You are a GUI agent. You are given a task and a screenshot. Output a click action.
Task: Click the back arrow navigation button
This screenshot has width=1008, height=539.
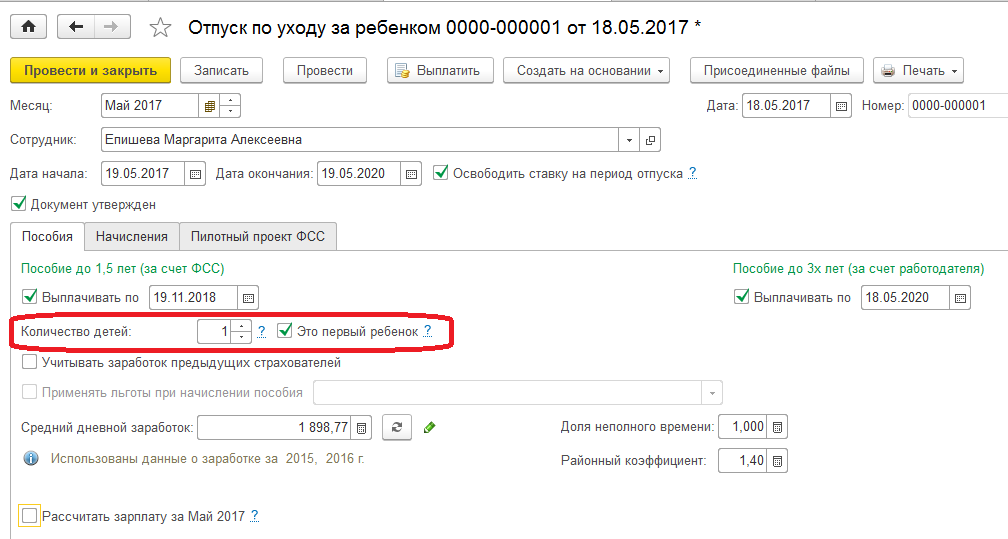pyautogui.click(x=76, y=27)
